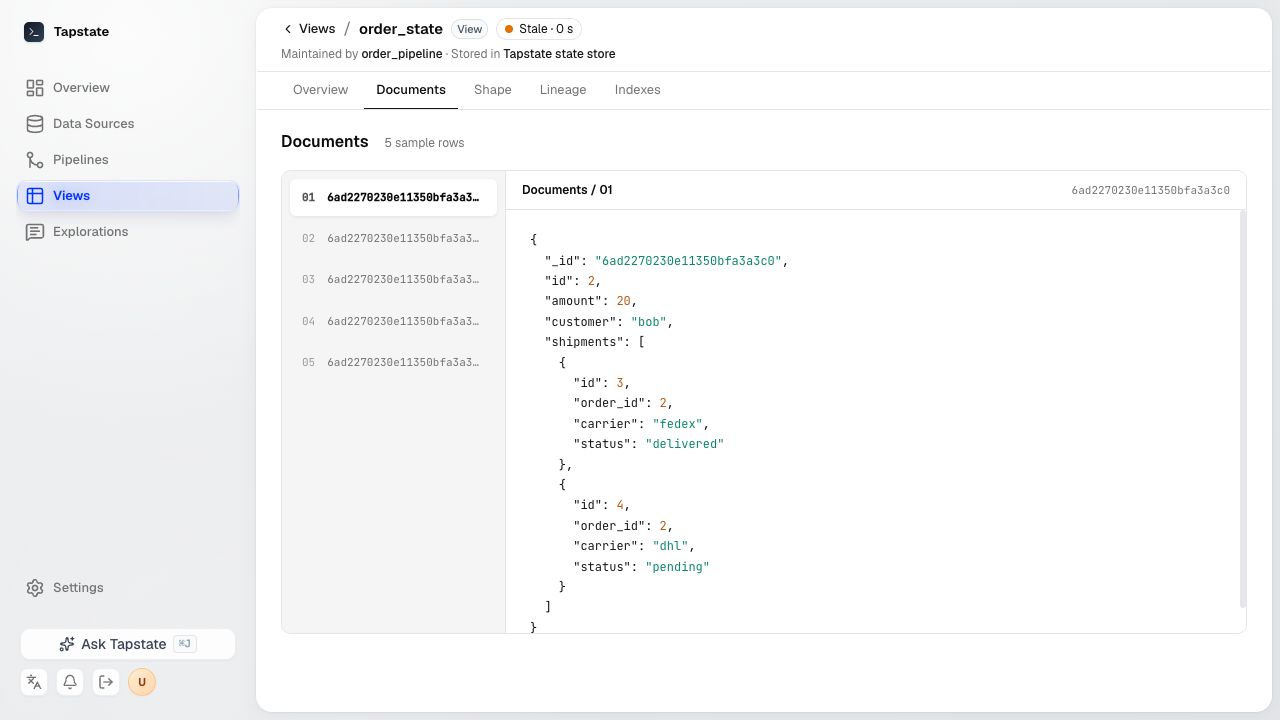Open Settings via its gear icon
1280x720 pixels.
[35, 588]
